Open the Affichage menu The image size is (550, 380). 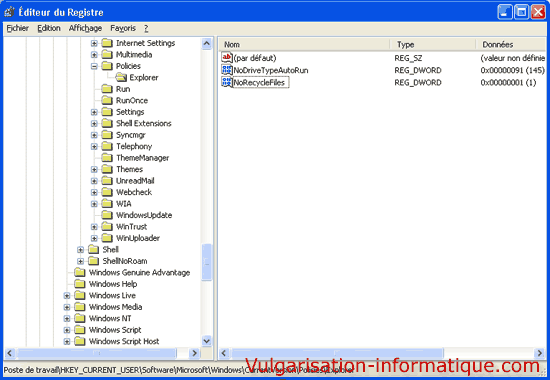tap(85, 28)
